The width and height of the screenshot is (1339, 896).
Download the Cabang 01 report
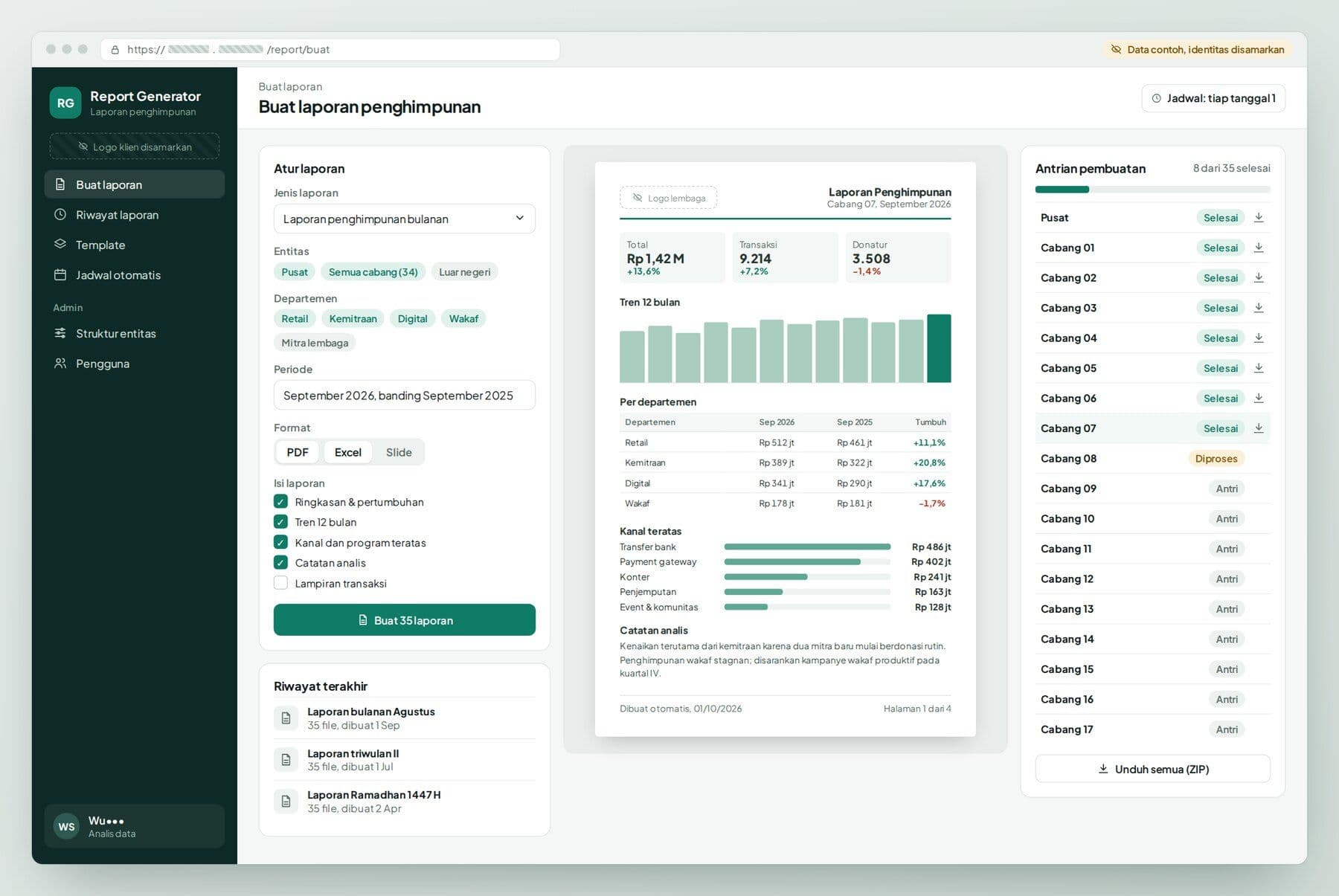tap(1259, 248)
